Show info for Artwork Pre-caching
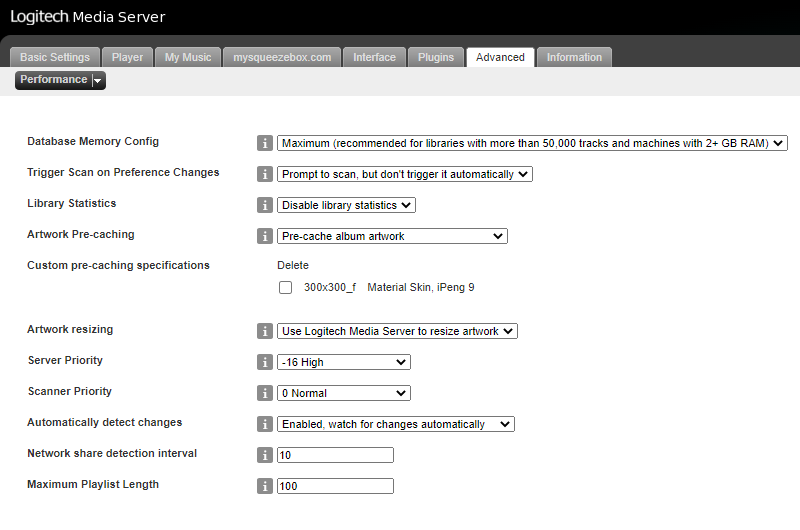Viewport: 800px width, 530px height. (x=264, y=236)
